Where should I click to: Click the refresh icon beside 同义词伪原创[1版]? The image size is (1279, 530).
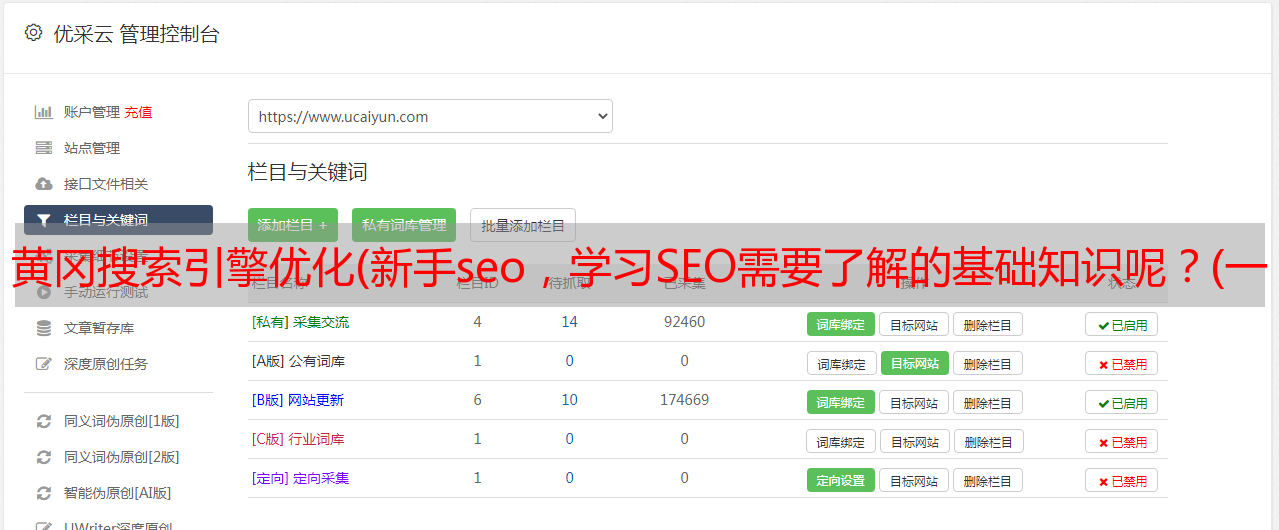(43, 421)
